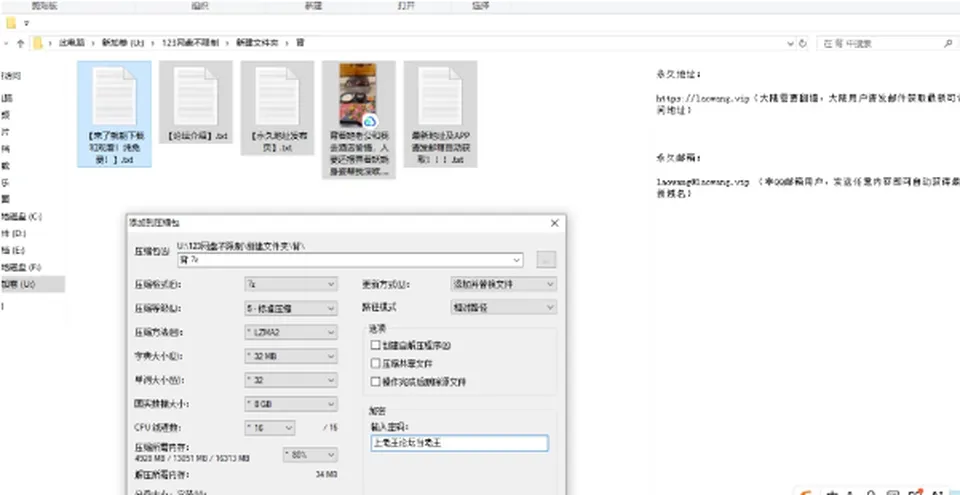Open the 压缩方法 dropdown showing LZMA2
Screen dimensions: 960x495
[291, 332]
